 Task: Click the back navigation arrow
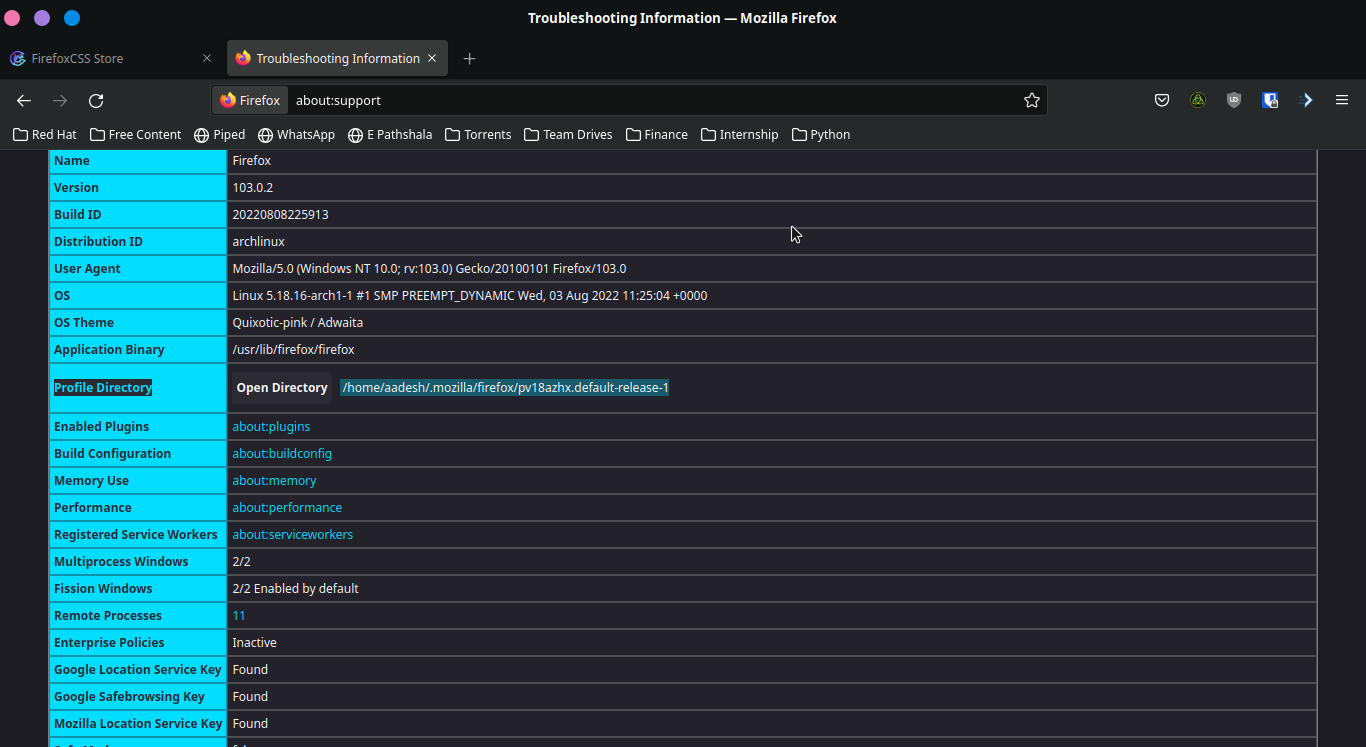pos(23,100)
